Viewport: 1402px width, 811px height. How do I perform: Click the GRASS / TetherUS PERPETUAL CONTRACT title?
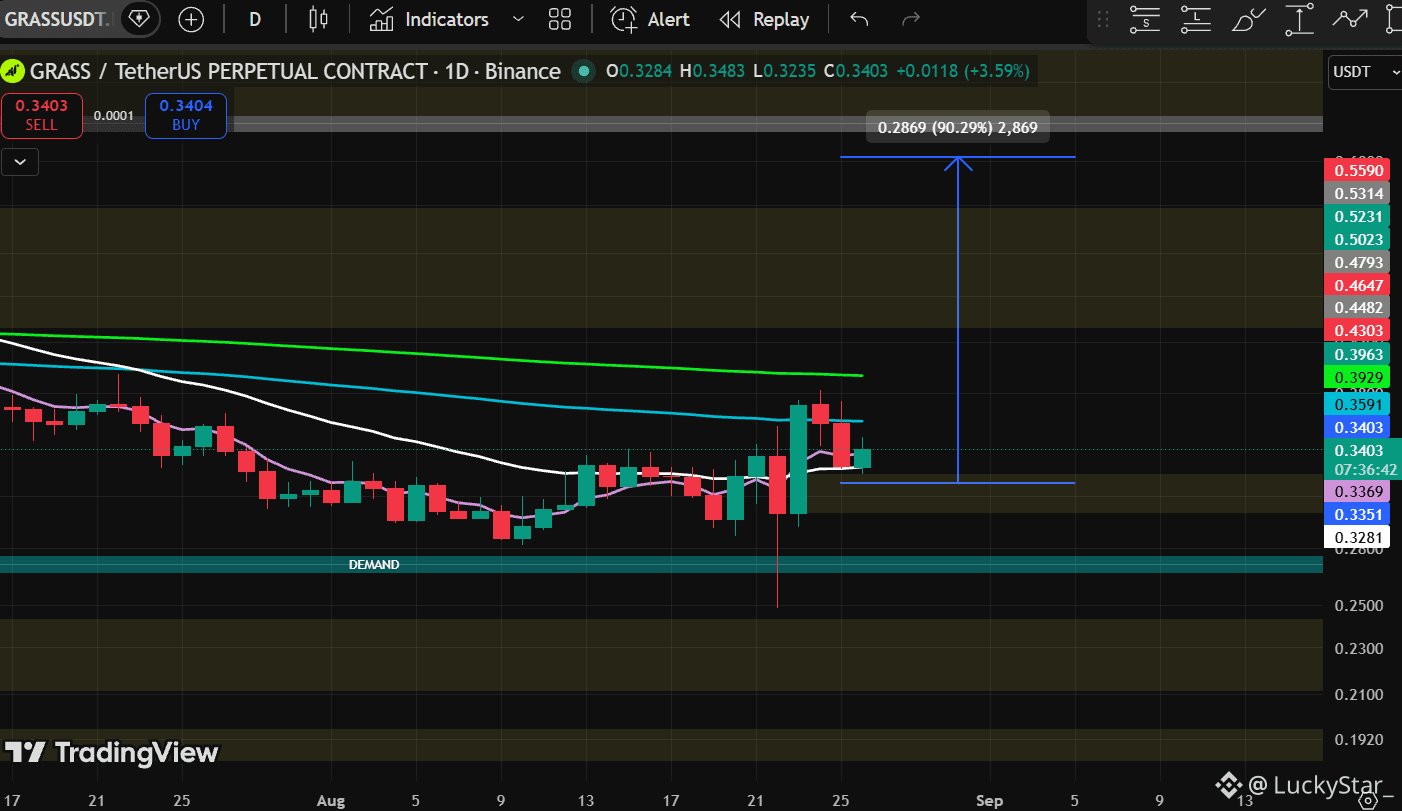[x=294, y=71]
